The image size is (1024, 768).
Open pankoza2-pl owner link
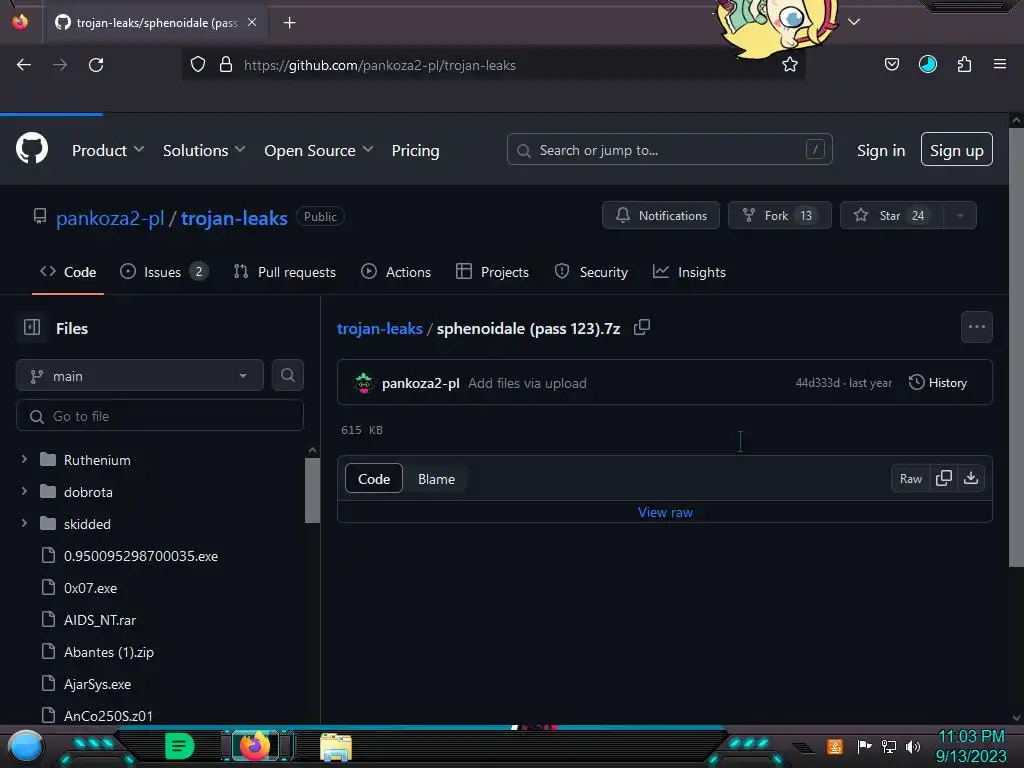110,217
